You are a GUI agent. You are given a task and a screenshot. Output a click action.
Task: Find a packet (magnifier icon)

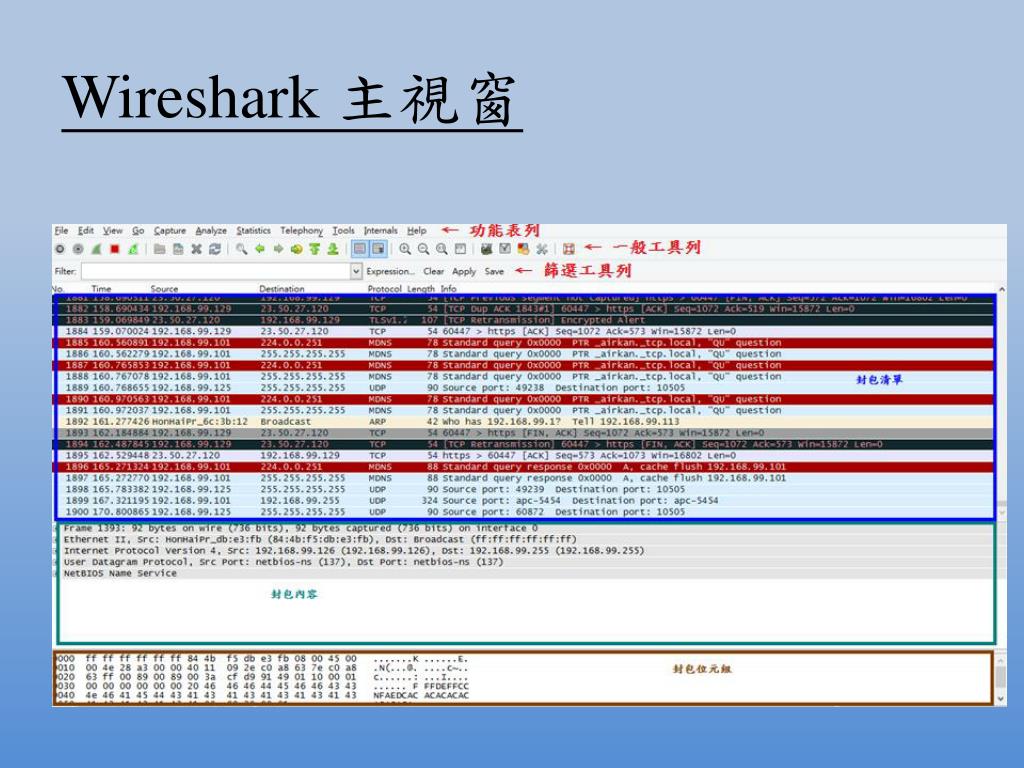(x=242, y=249)
